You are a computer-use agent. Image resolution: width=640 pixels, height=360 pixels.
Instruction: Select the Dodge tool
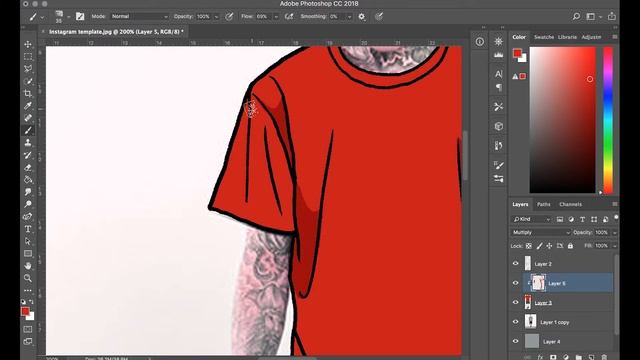(28, 204)
